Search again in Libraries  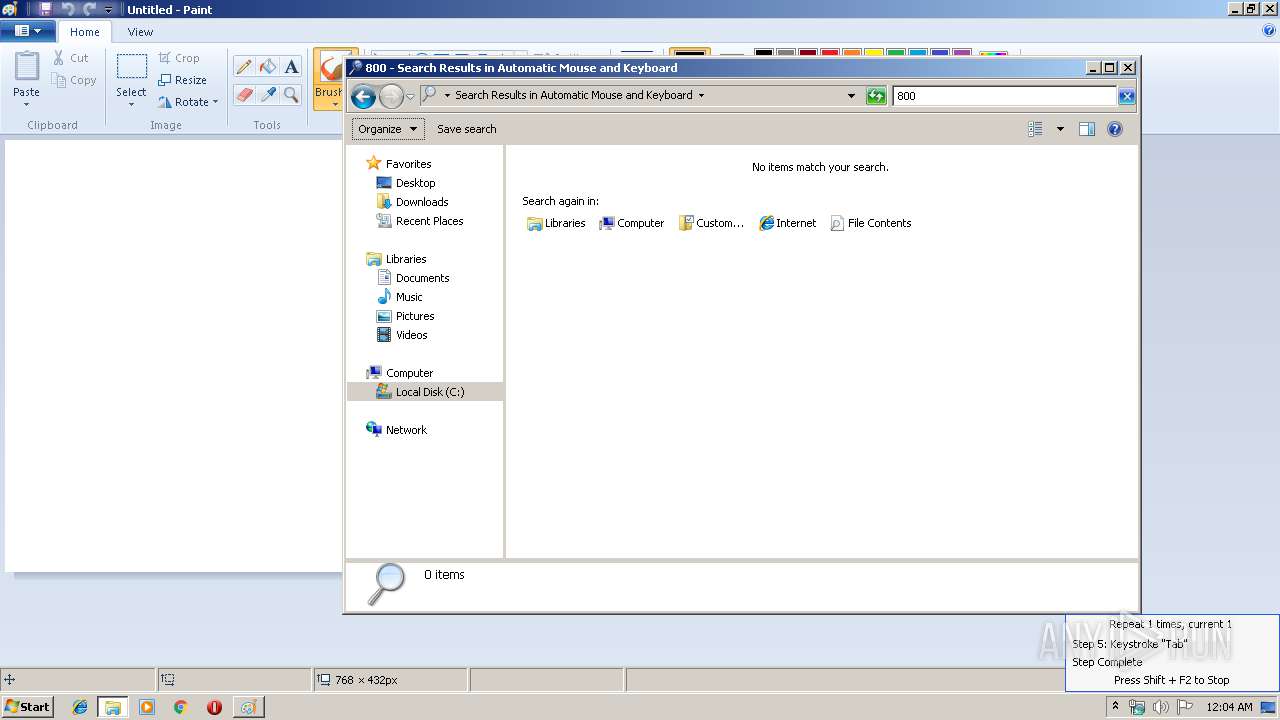[556, 223]
